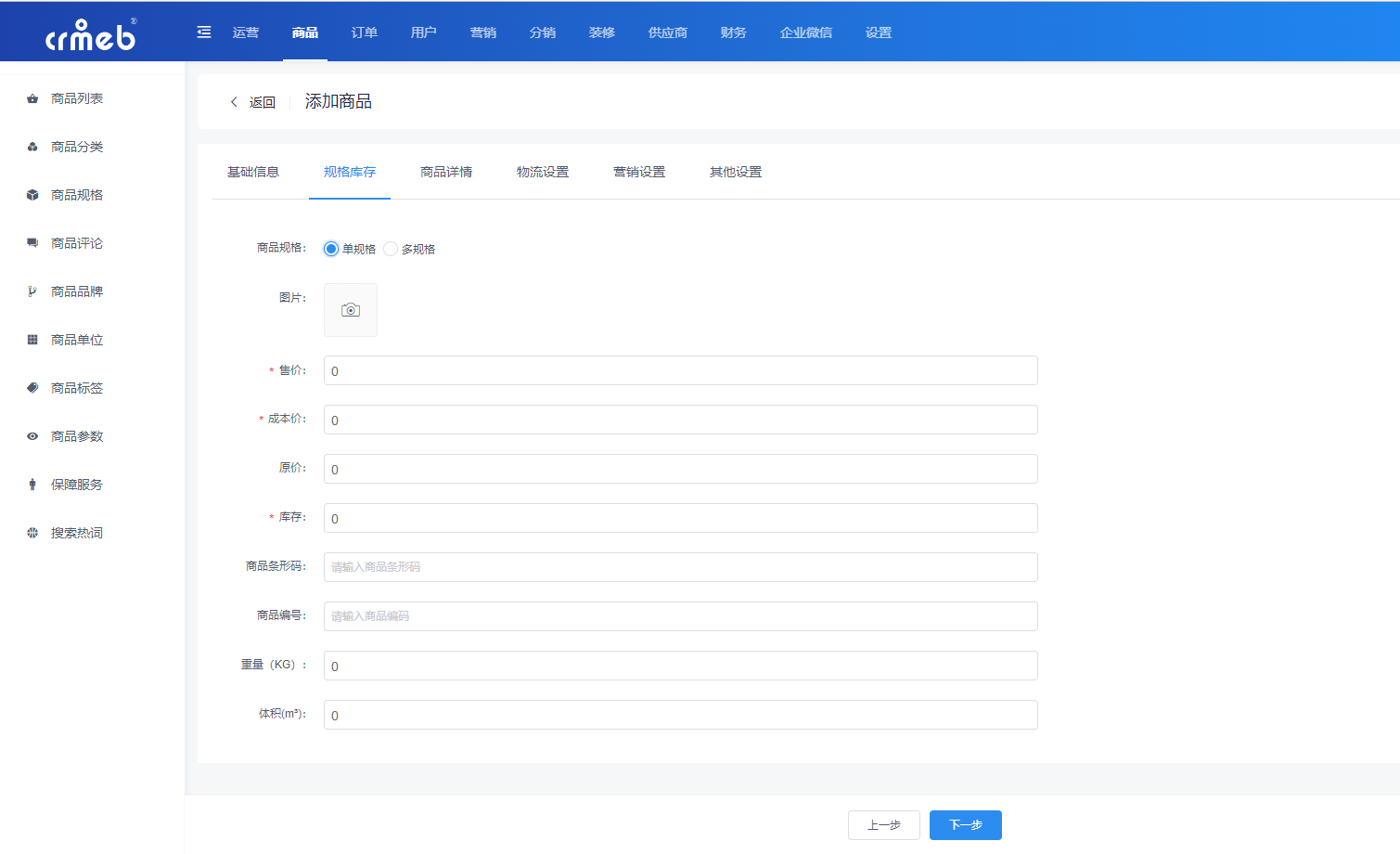Open the 物流设置 tab

tap(543, 172)
